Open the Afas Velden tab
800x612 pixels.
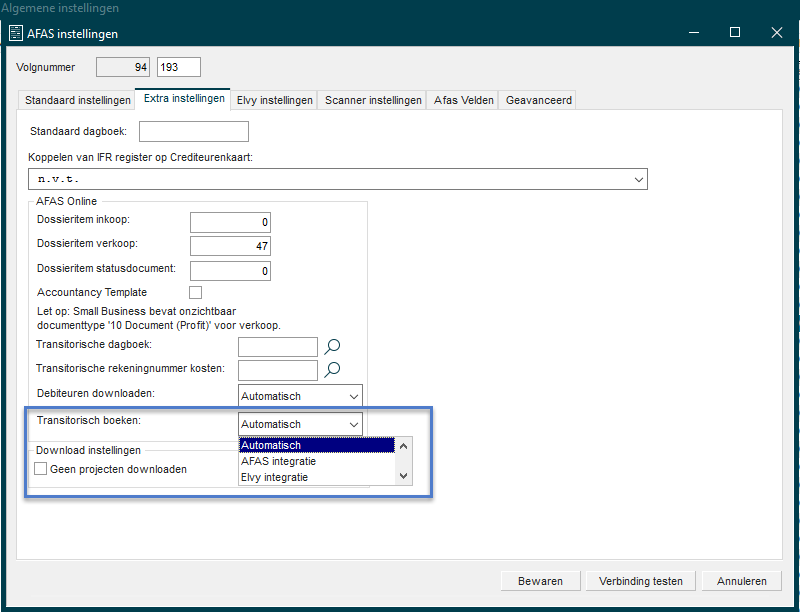pos(464,100)
